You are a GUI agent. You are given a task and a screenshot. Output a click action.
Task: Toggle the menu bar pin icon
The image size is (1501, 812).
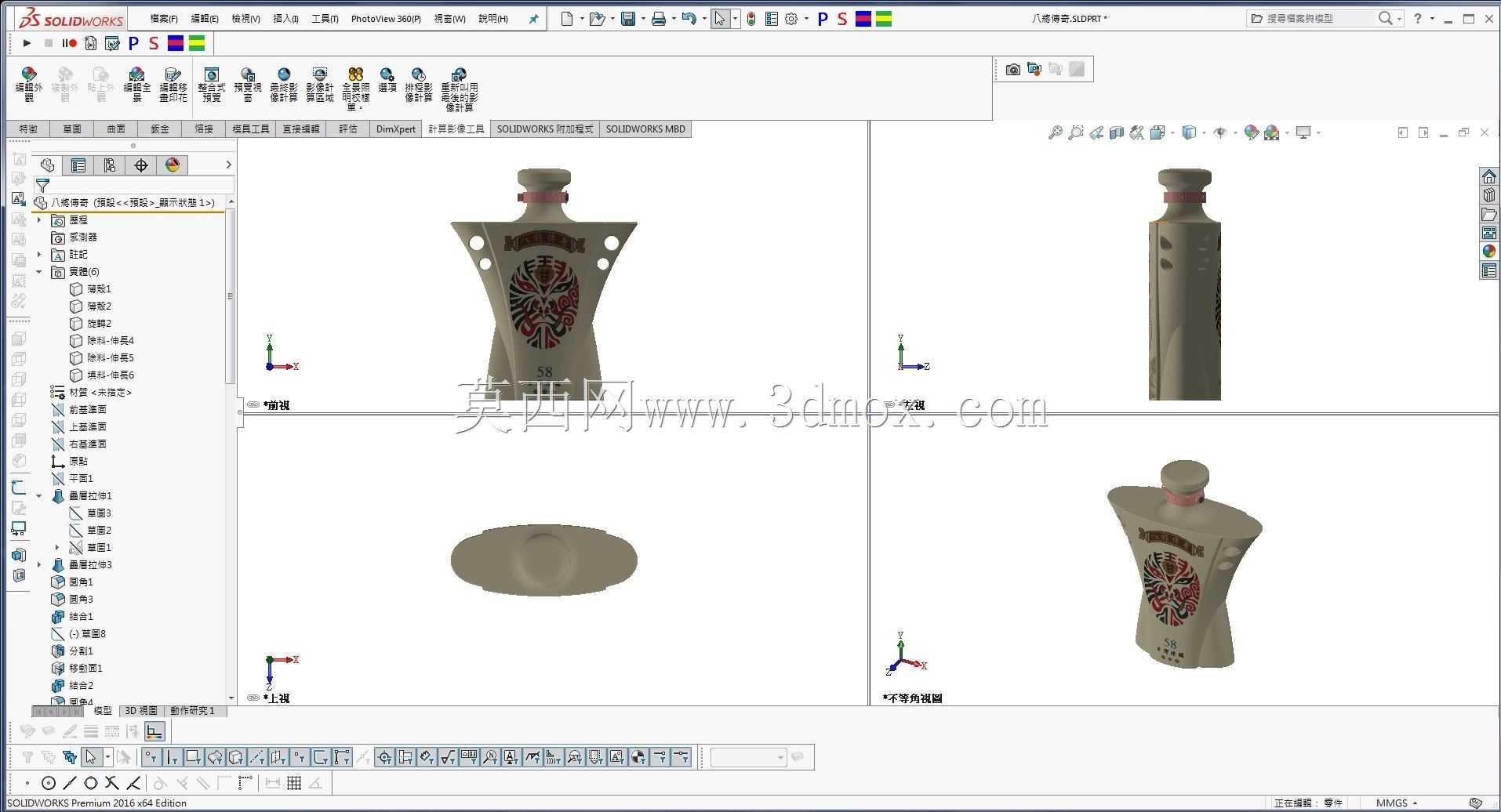(534, 19)
